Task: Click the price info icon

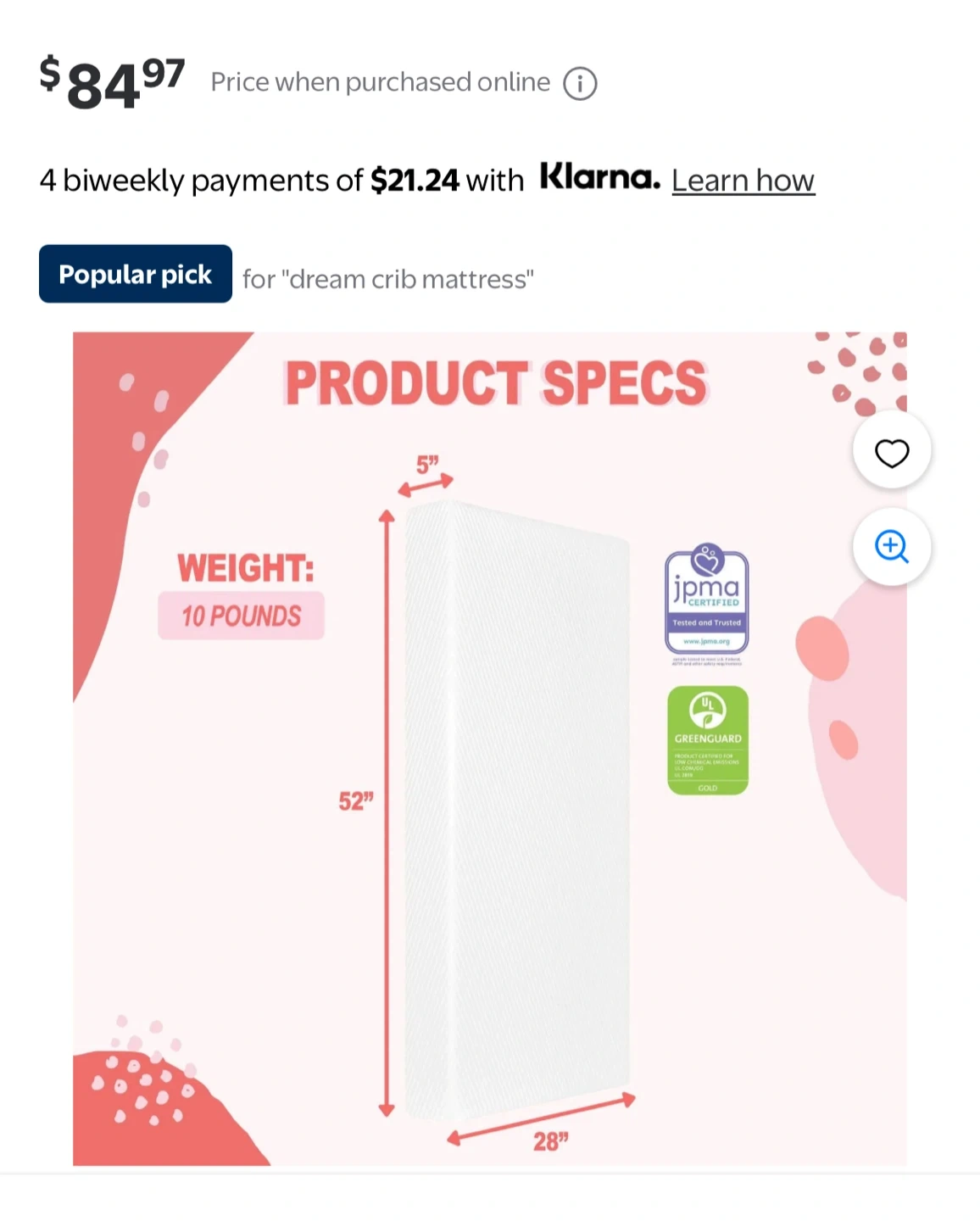Action: point(581,83)
